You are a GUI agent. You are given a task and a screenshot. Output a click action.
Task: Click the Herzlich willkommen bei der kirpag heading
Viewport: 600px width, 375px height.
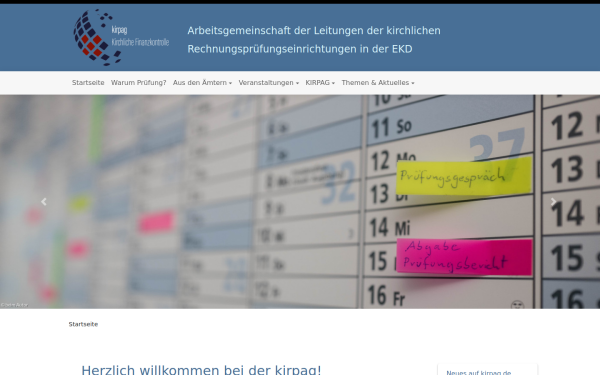click(201, 370)
